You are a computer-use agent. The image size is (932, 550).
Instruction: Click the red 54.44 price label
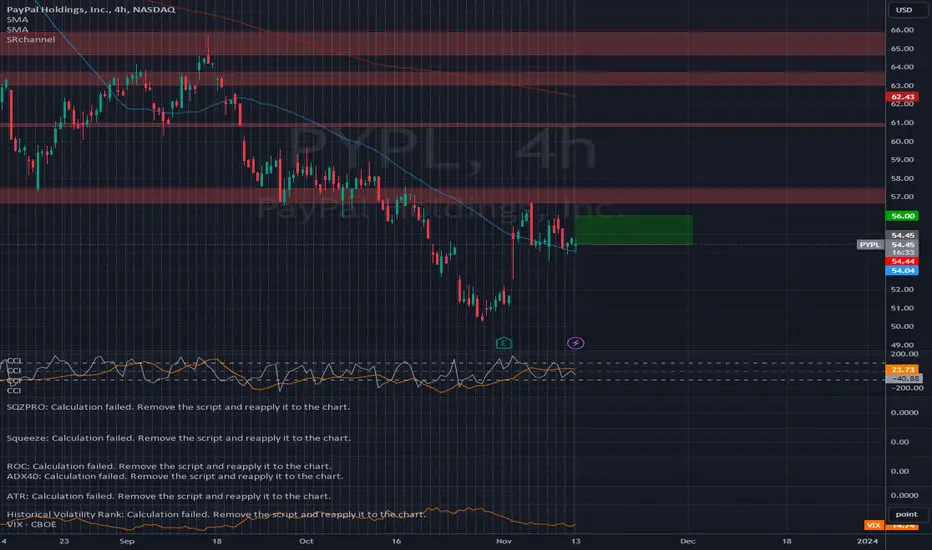(902, 262)
